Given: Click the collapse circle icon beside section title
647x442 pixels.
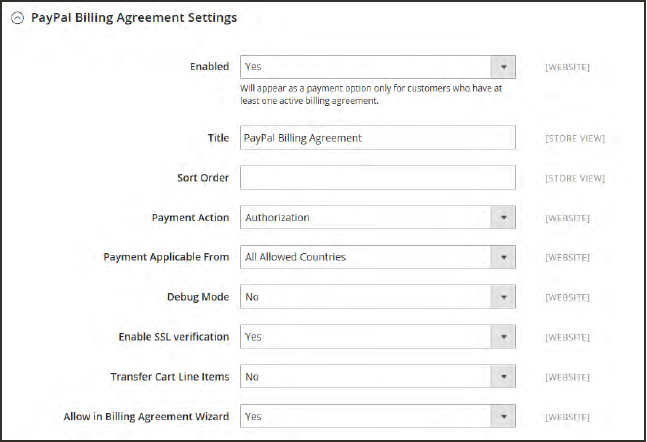Looking at the screenshot, I should (x=17, y=18).
